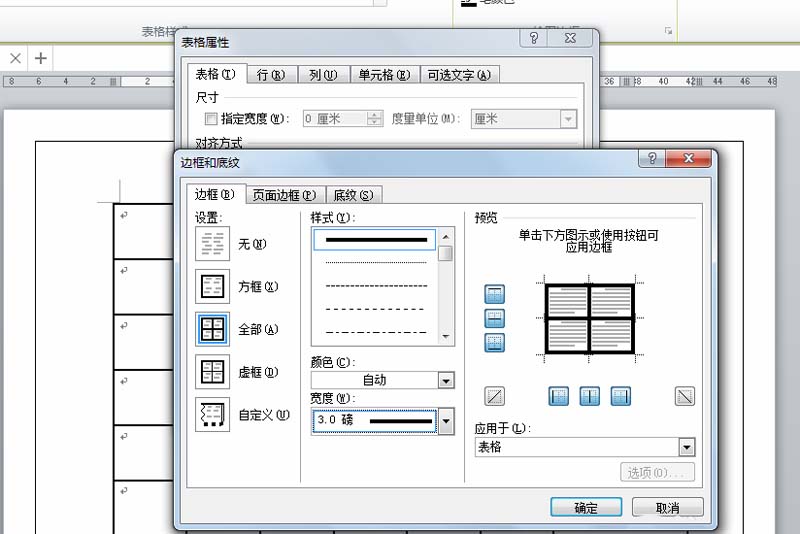
Task: Toggle the diagonal up border button
Action: pos(494,396)
